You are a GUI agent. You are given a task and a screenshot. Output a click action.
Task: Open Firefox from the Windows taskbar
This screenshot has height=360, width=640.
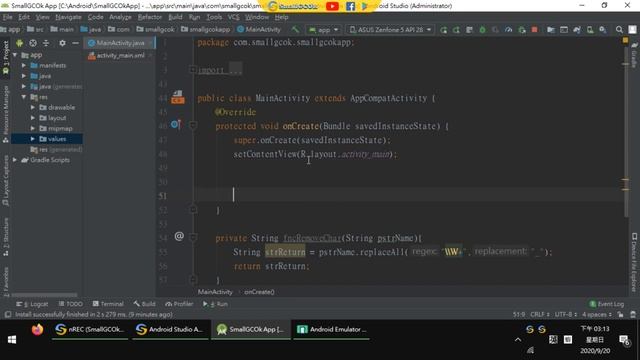point(37,329)
